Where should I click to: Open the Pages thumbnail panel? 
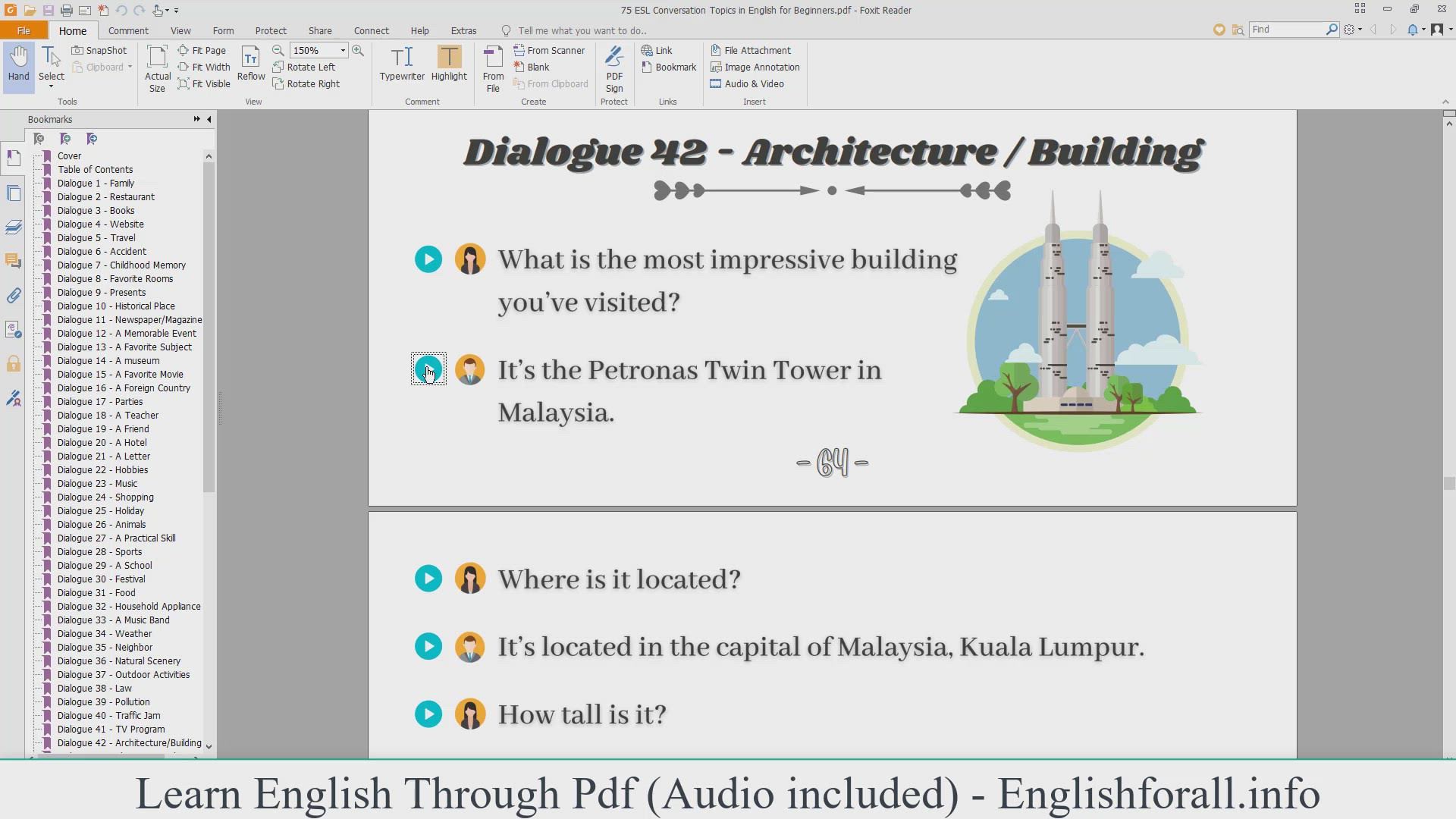pos(14,193)
